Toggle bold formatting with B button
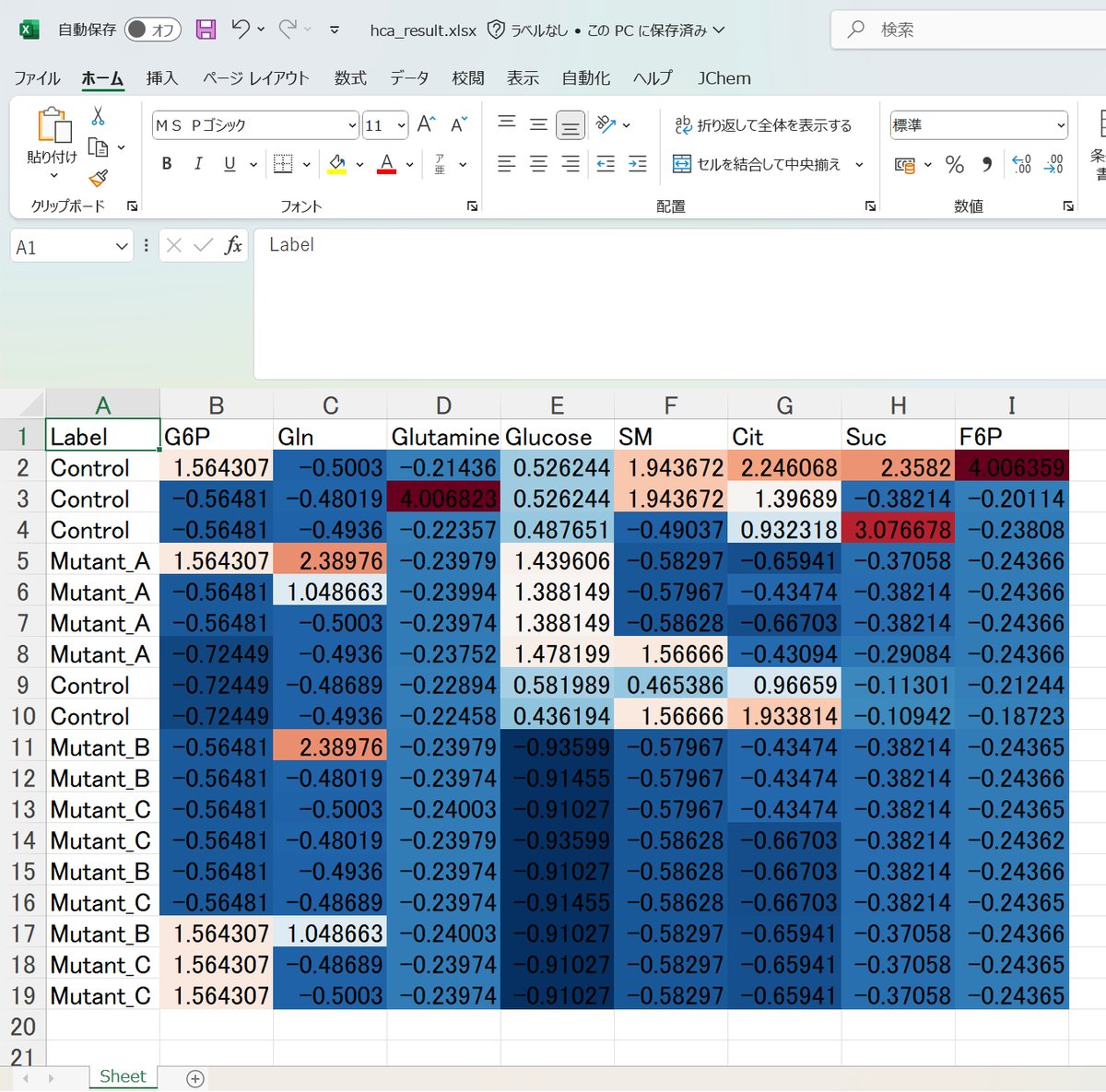The image size is (1106, 1092). pos(166,164)
